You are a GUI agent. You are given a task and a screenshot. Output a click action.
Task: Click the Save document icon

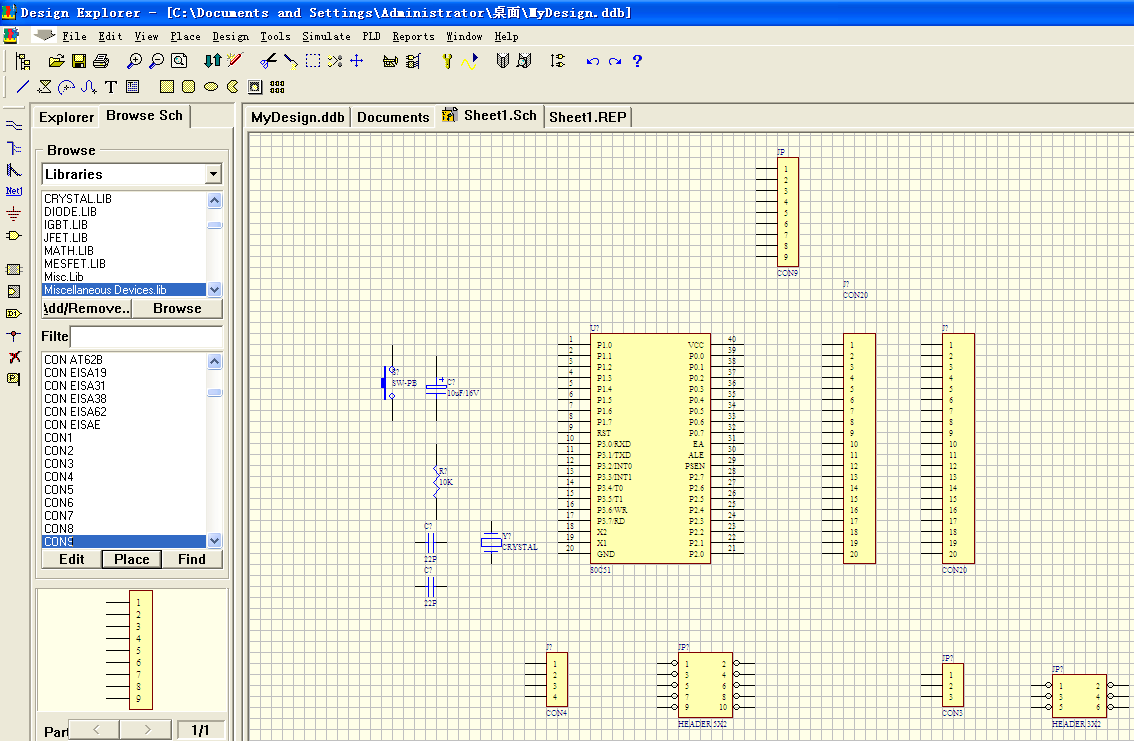[x=78, y=61]
